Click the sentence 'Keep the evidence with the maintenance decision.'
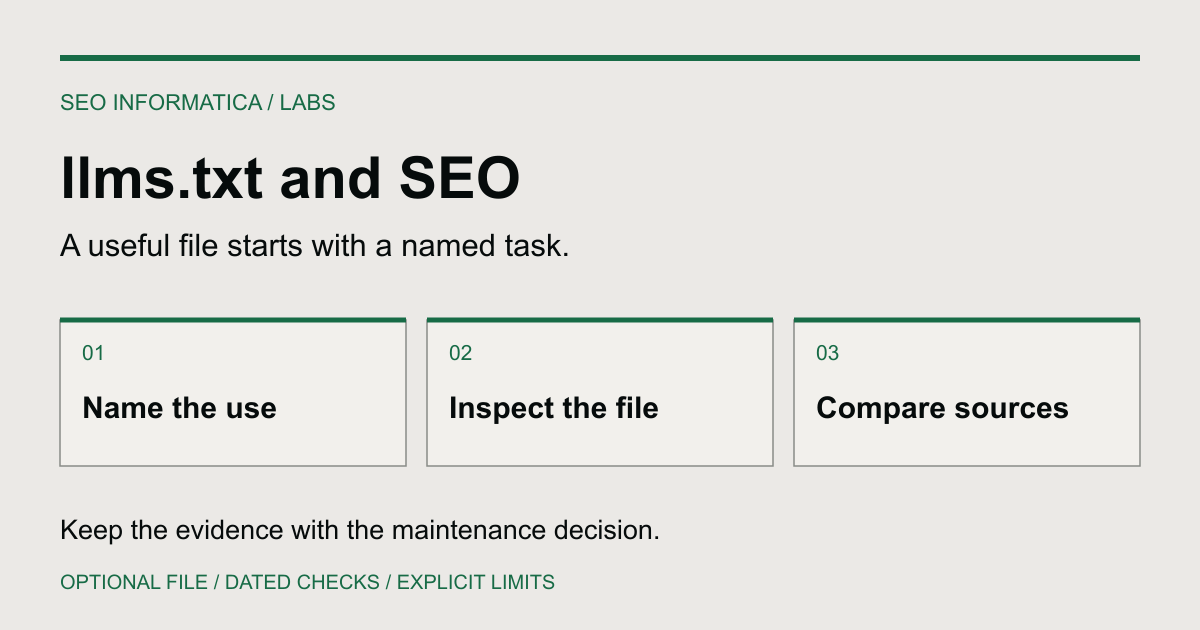The image size is (1200, 630). pos(360,530)
